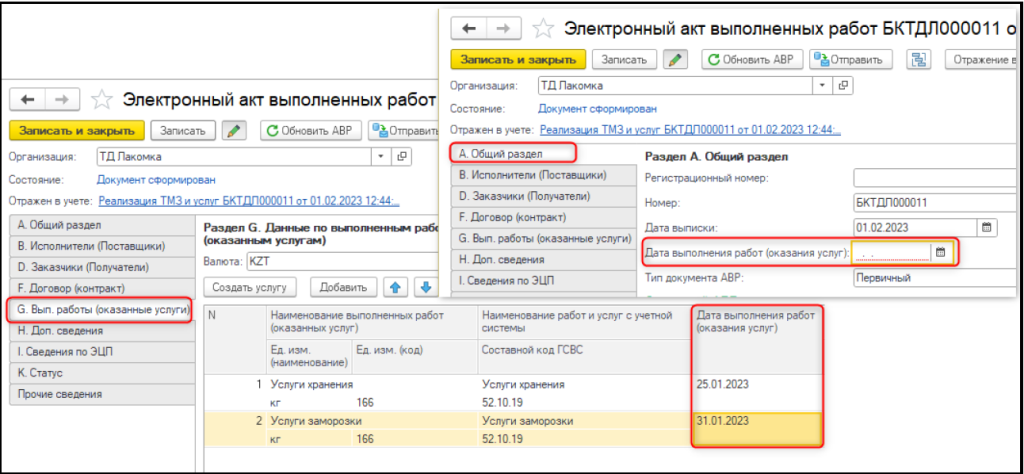Click the structure icon next to Отправить

click(x=920, y=59)
